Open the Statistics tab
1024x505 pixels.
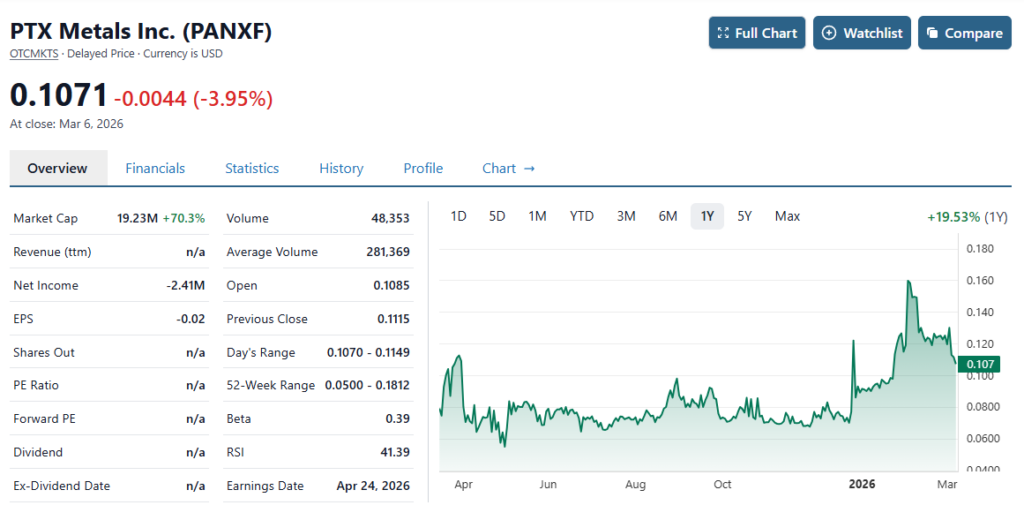252,168
